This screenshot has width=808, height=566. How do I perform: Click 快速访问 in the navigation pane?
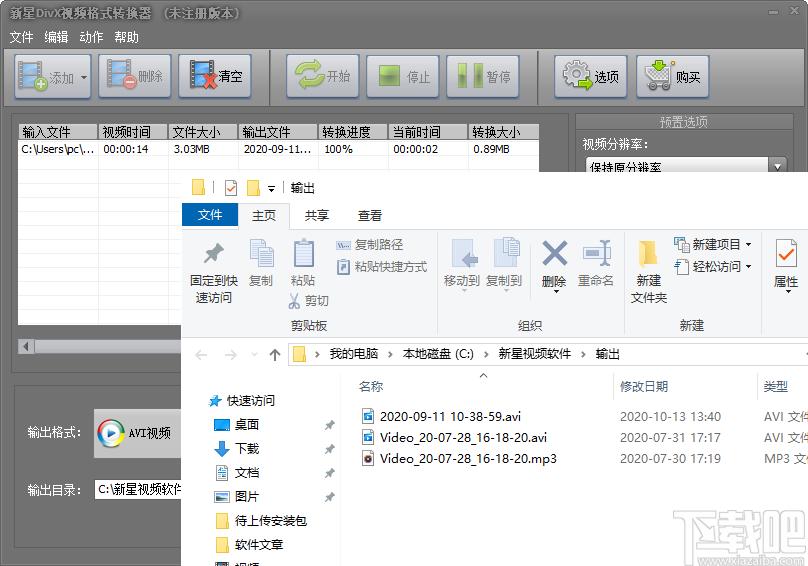click(242, 401)
